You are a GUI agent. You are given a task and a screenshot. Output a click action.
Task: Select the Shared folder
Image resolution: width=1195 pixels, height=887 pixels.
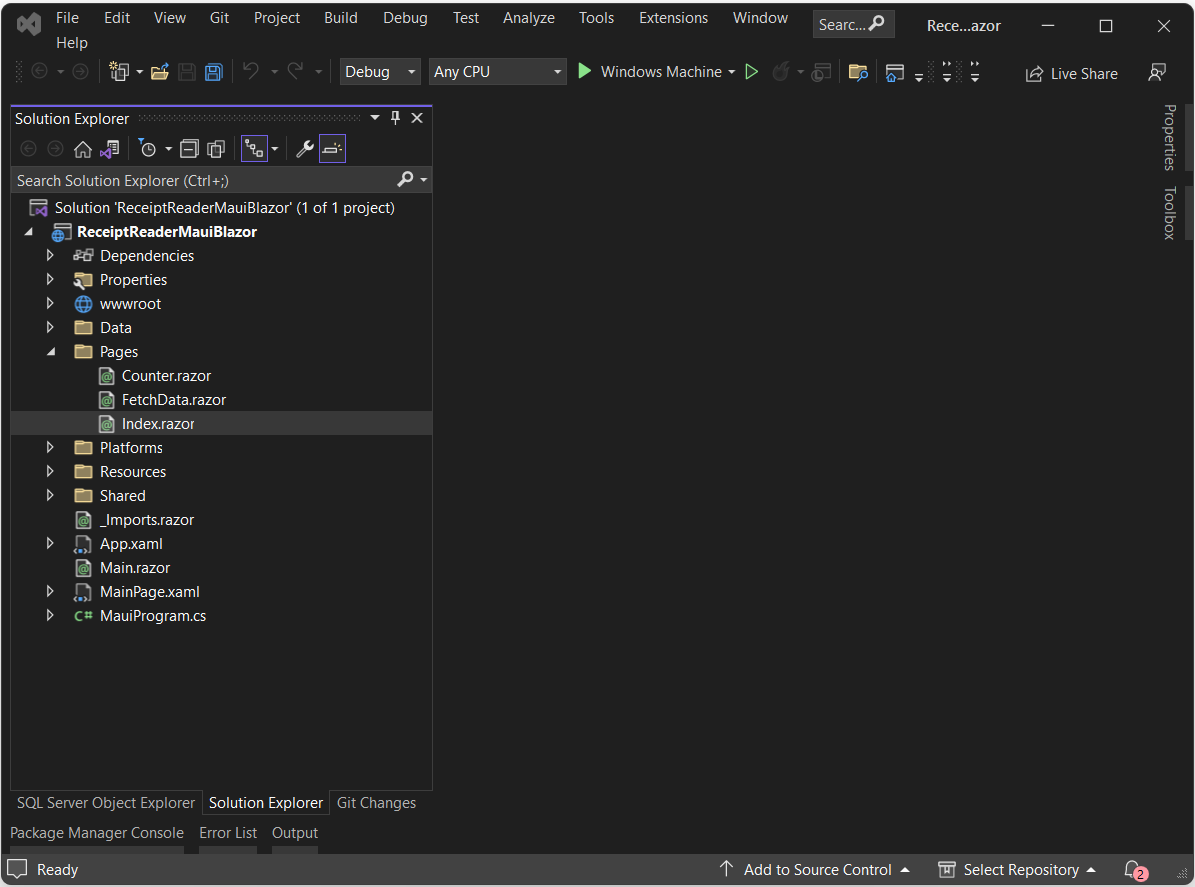tap(122, 495)
